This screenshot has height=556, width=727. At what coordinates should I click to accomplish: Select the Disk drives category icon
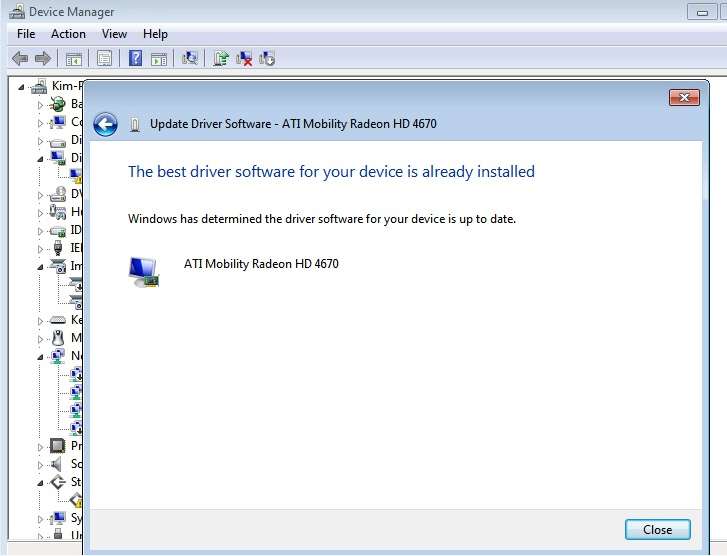(x=57, y=141)
